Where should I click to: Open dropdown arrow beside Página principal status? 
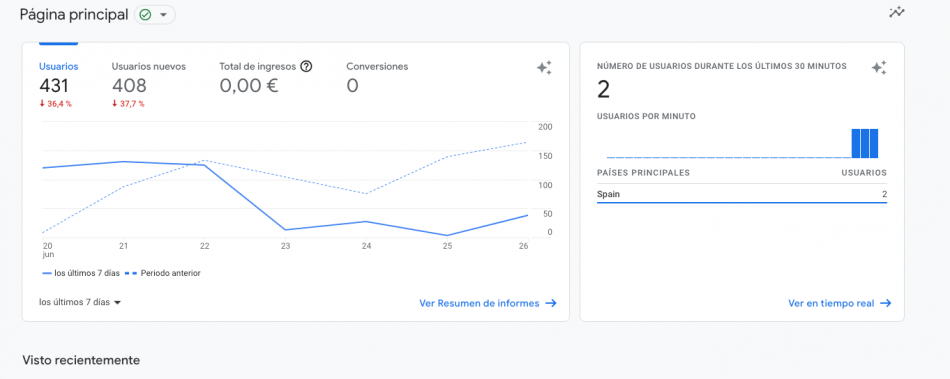coord(162,15)
